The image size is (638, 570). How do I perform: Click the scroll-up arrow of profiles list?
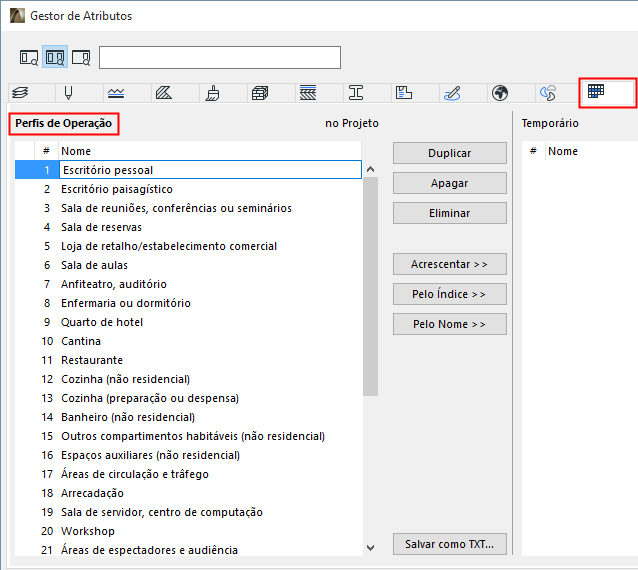click(370, 169)
